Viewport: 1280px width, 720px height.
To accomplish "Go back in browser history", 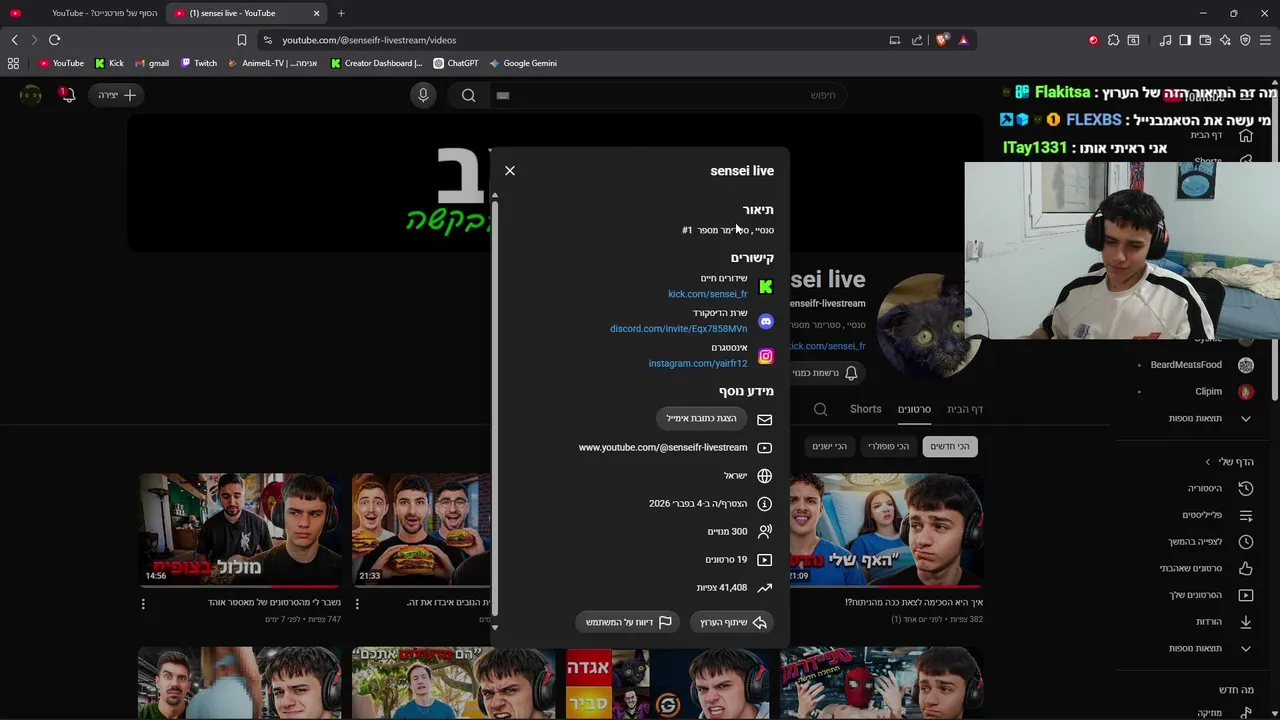I will (14, 40).
